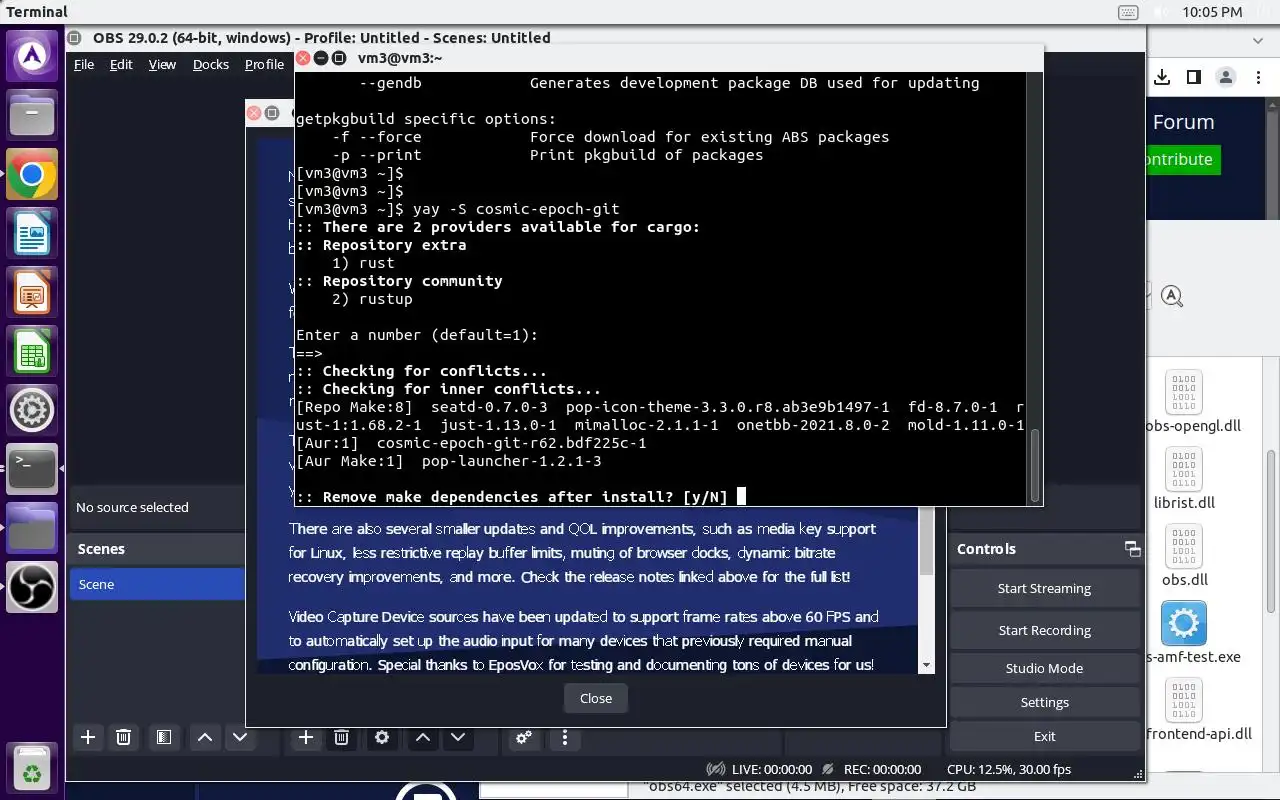This screenshot has width=1280, height=800.
Task: Open Chrome profile avatar icon
Action: click(1226, 77)
